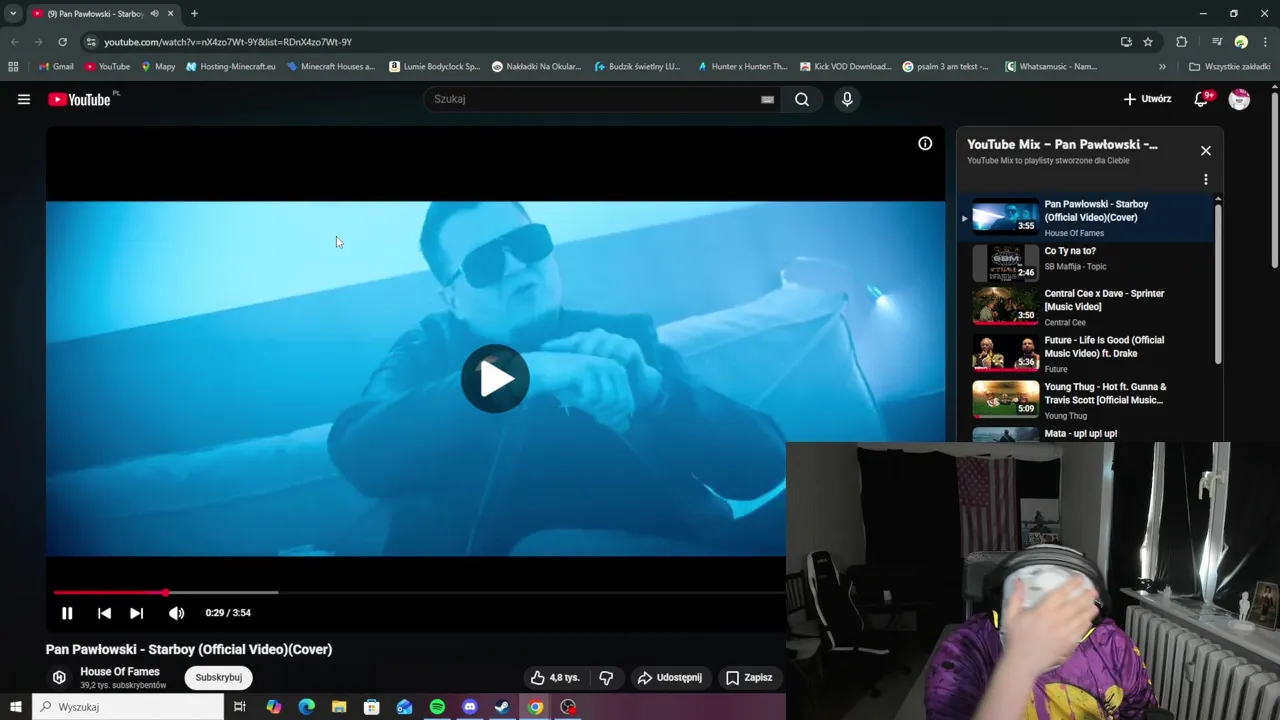The height and width of the screenshot is (720, 1280).
Task: Open Task View on the taskbar
Action: coord(240,707)
